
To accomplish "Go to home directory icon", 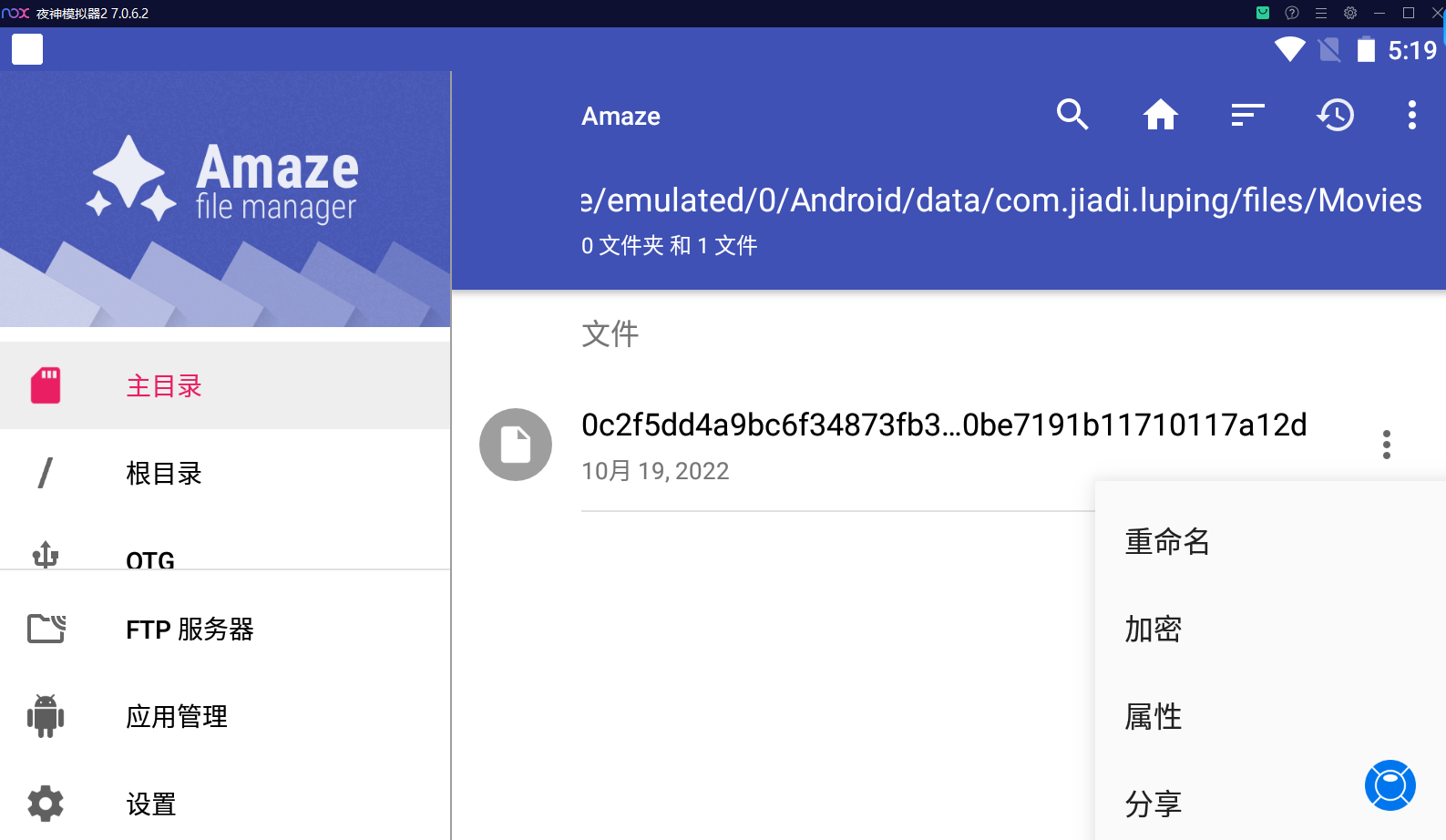I will coord(1160,115).
